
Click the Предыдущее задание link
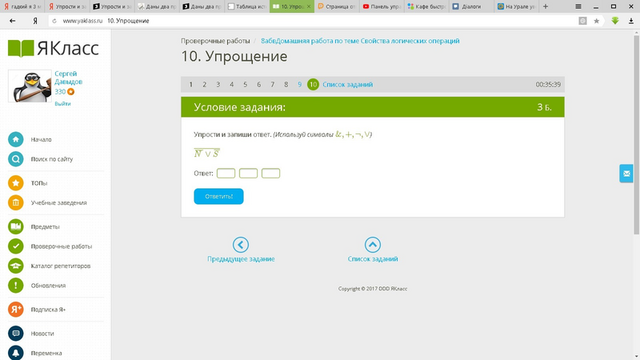point(241,259)
